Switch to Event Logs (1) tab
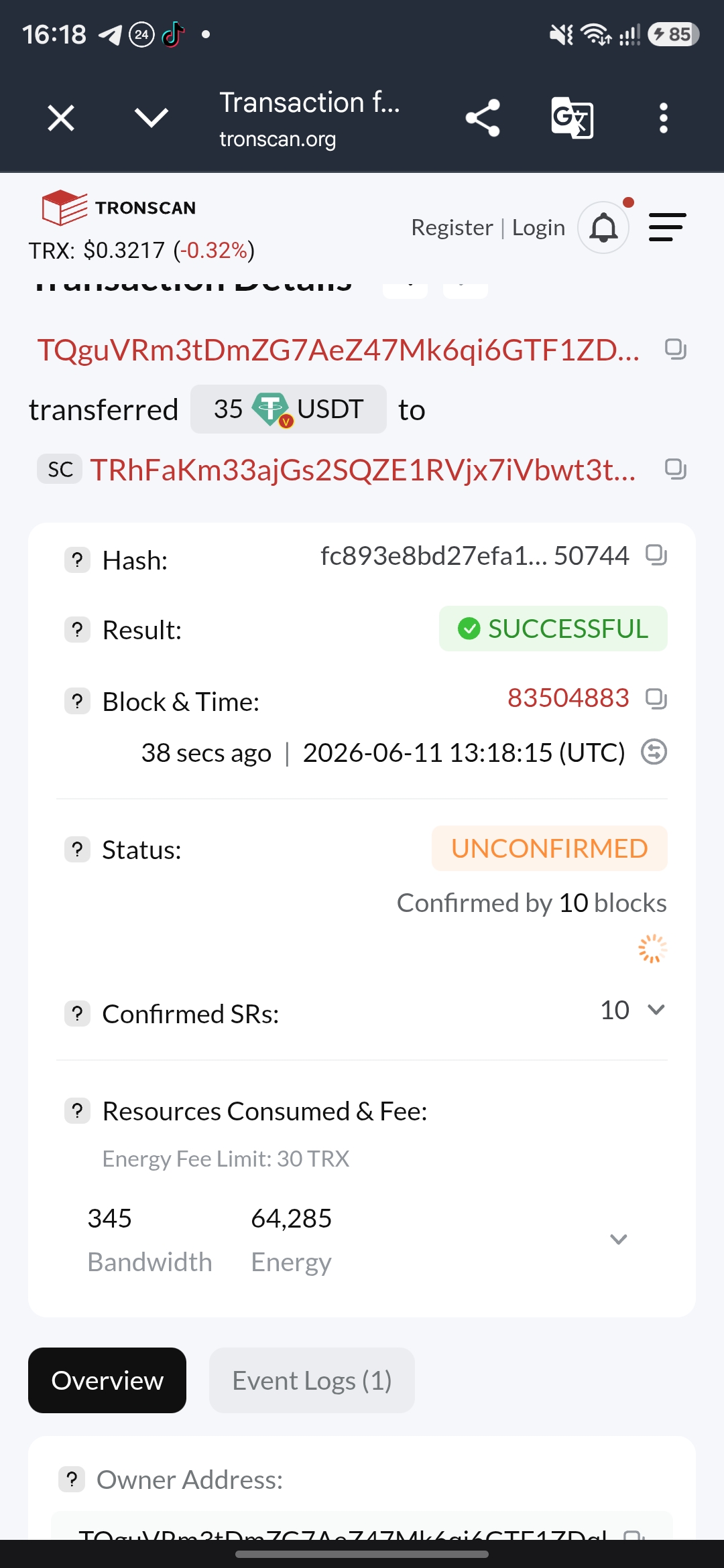Image resolution: width=724 pixels, height=1568 pixels. (312, 1380)
